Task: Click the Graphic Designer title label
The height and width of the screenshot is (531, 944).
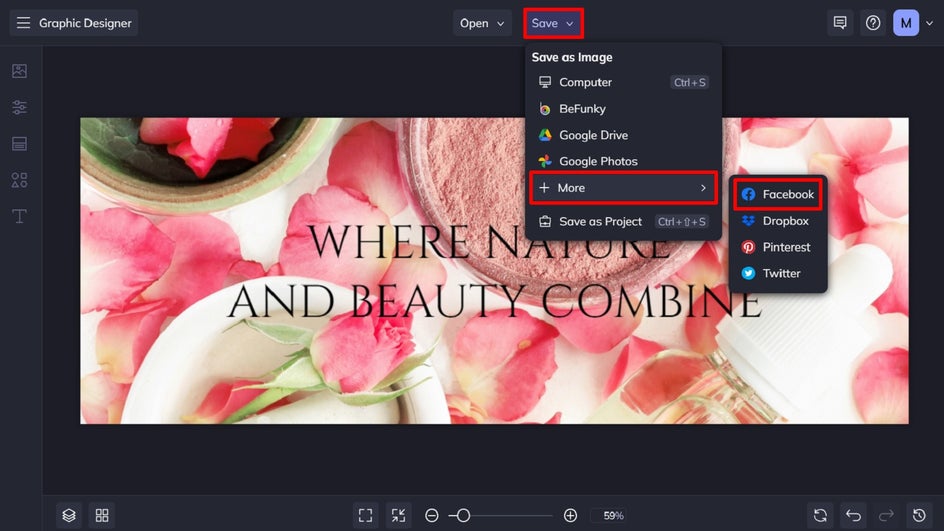Action: (85, 23)
